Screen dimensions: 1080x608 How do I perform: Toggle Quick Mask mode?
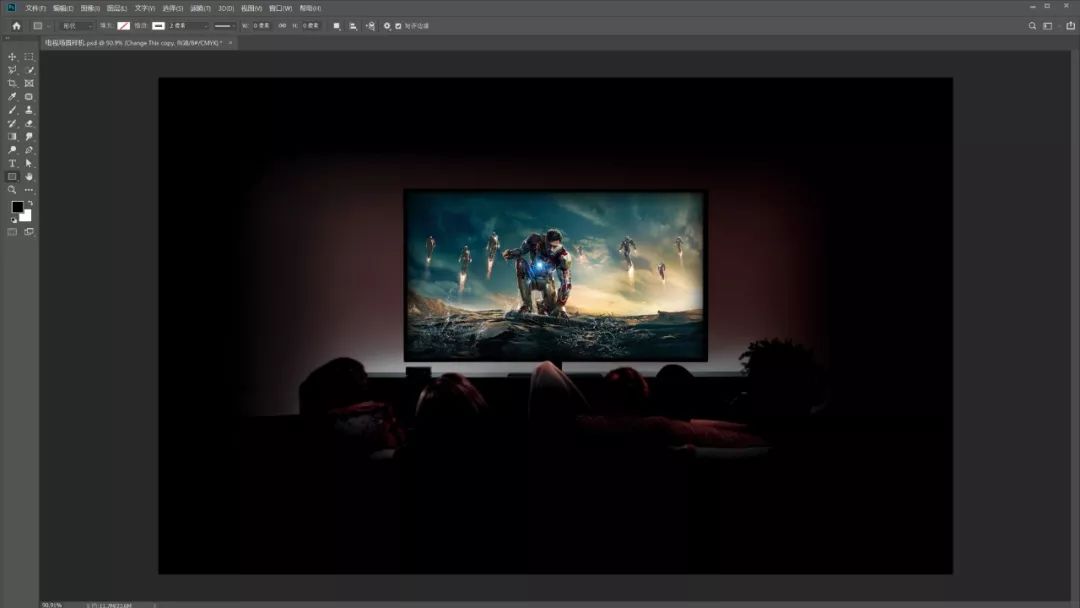coord(12,232)
